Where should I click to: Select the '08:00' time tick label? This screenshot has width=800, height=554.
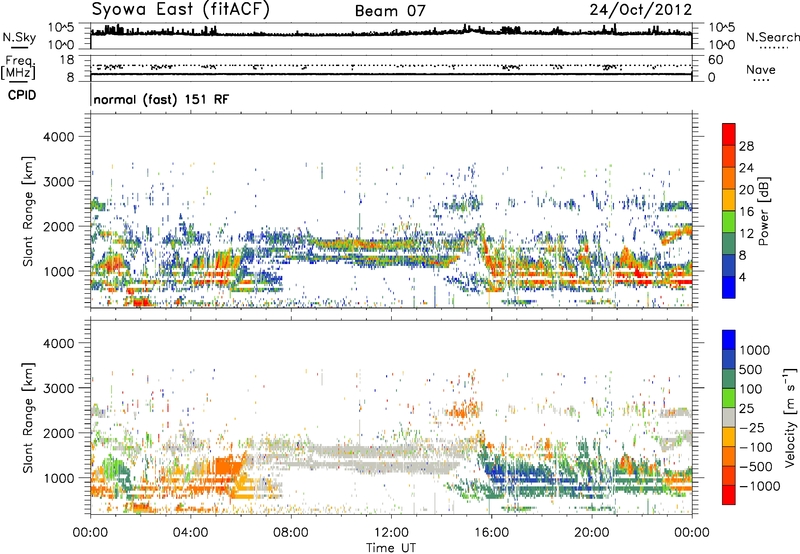tap(290, 533)
